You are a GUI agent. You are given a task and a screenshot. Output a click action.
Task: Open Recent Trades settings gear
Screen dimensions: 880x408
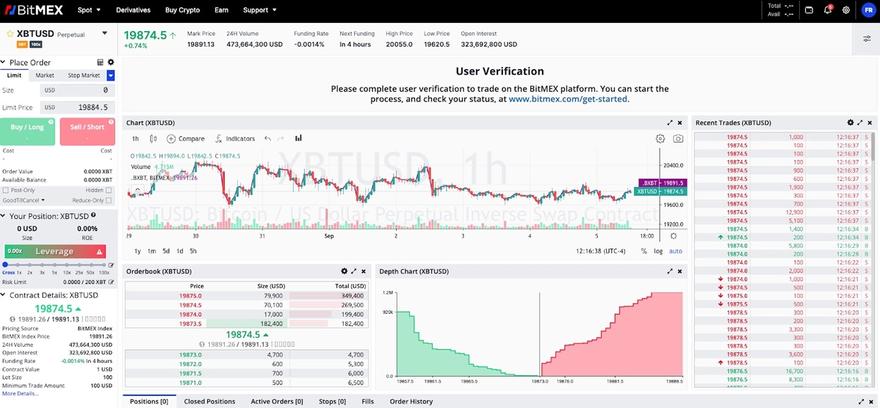(x=850, y=122)
